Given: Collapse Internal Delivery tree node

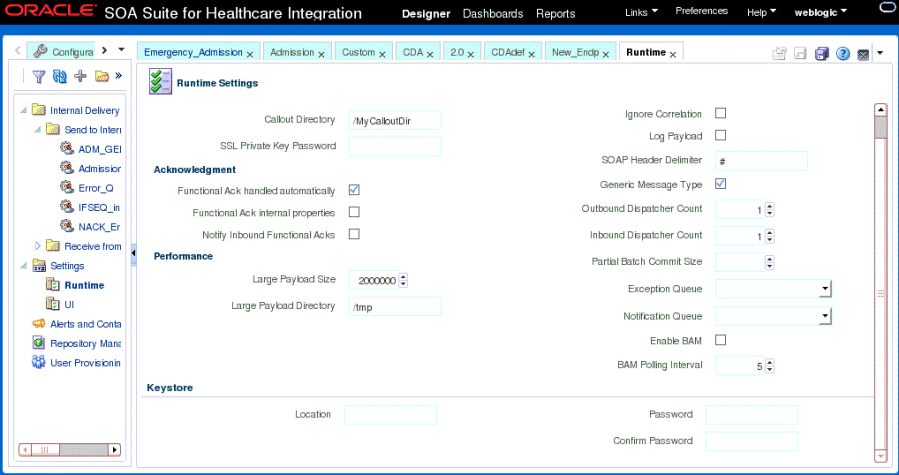Looking at the screenshot, I should [x=24, y=110].
